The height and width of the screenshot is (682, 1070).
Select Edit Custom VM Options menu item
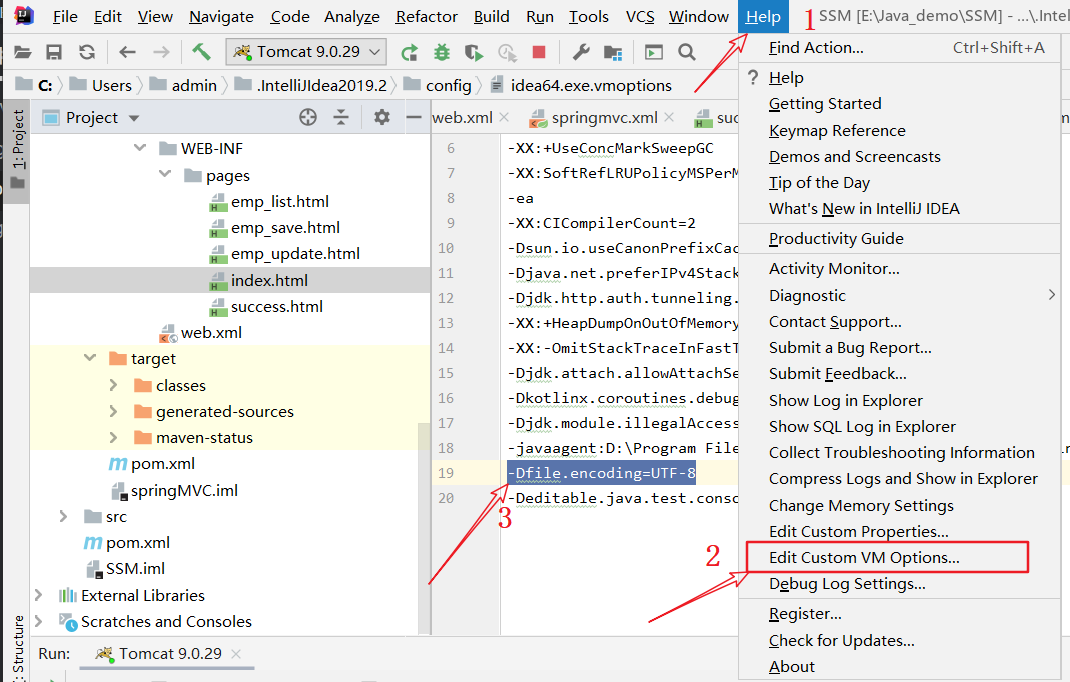[x=899, y=558]
